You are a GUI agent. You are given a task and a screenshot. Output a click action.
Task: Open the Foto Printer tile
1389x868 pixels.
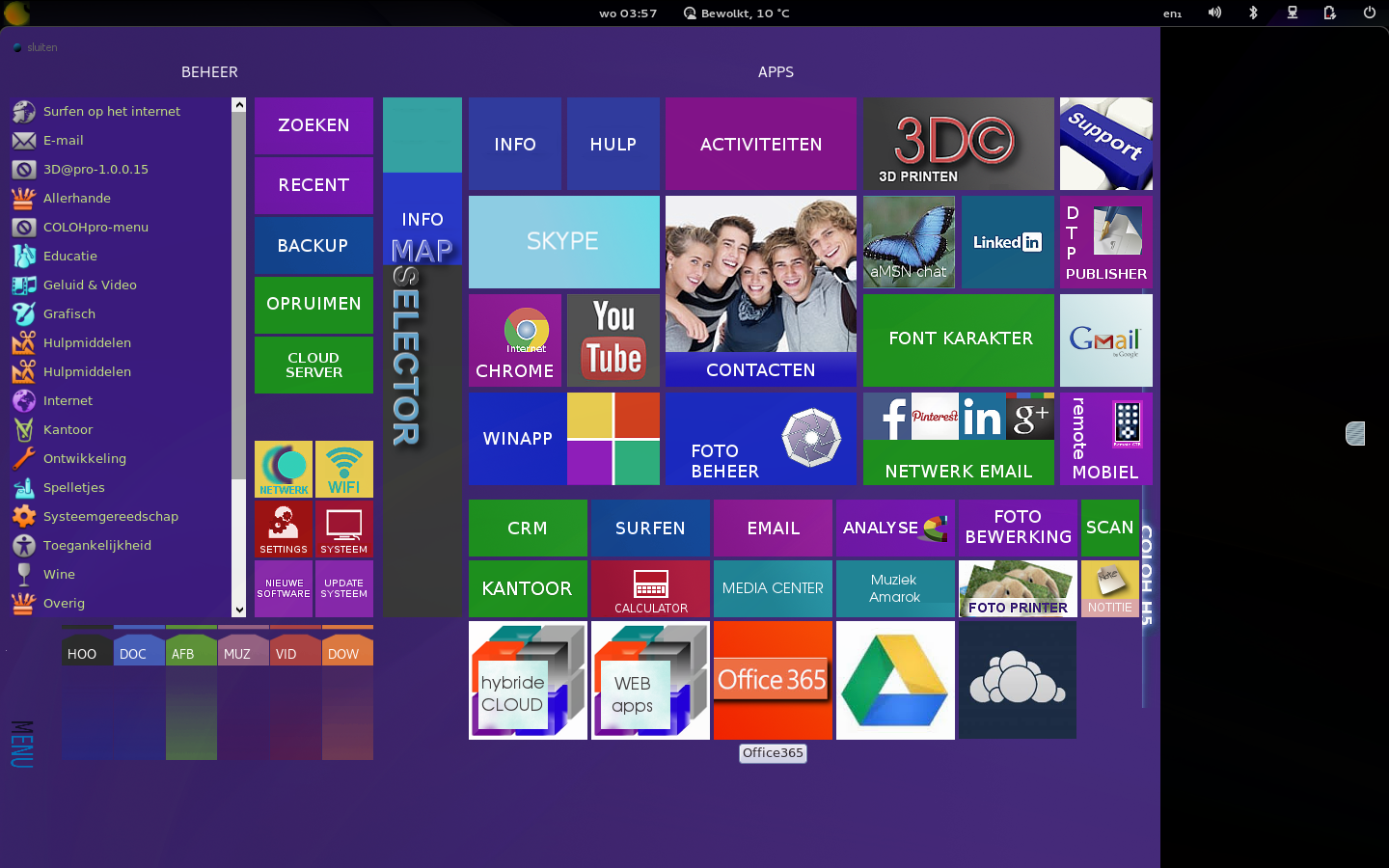tap(1018, 588)
